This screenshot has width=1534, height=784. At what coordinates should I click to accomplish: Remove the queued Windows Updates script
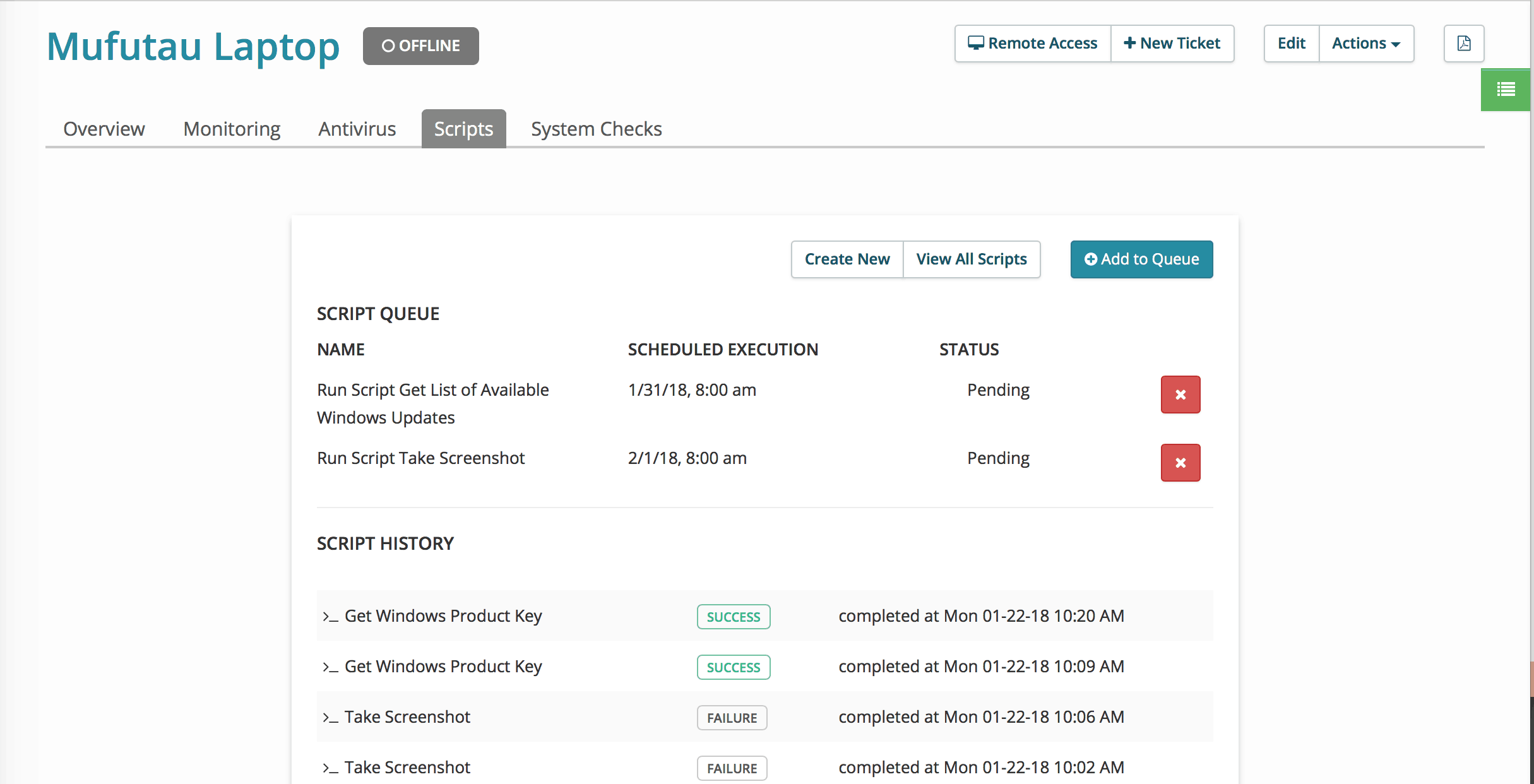(x=1180, y=395)
